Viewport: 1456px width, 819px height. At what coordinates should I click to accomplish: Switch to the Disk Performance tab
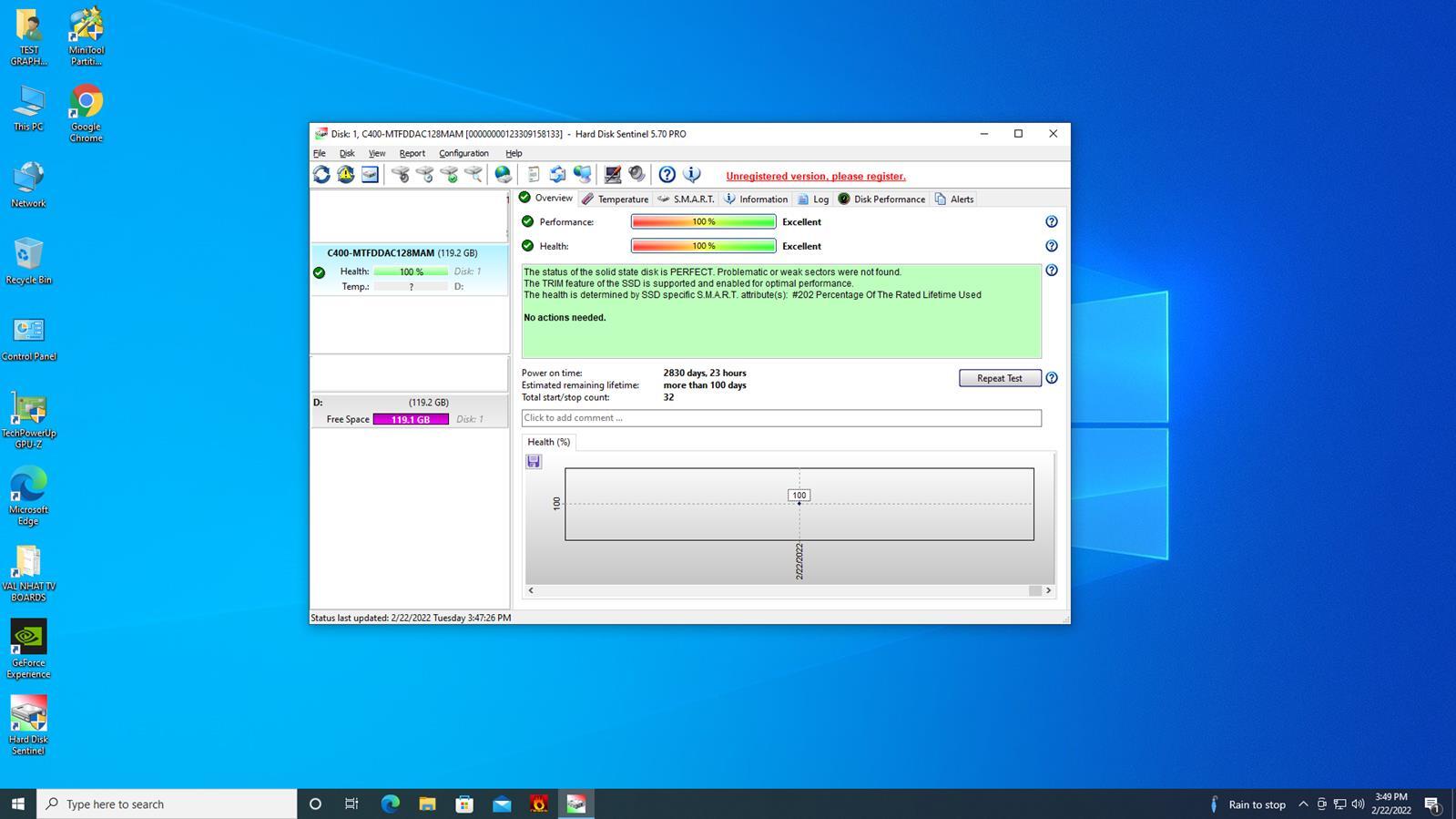pyautogui.click(x=881, y=199)
